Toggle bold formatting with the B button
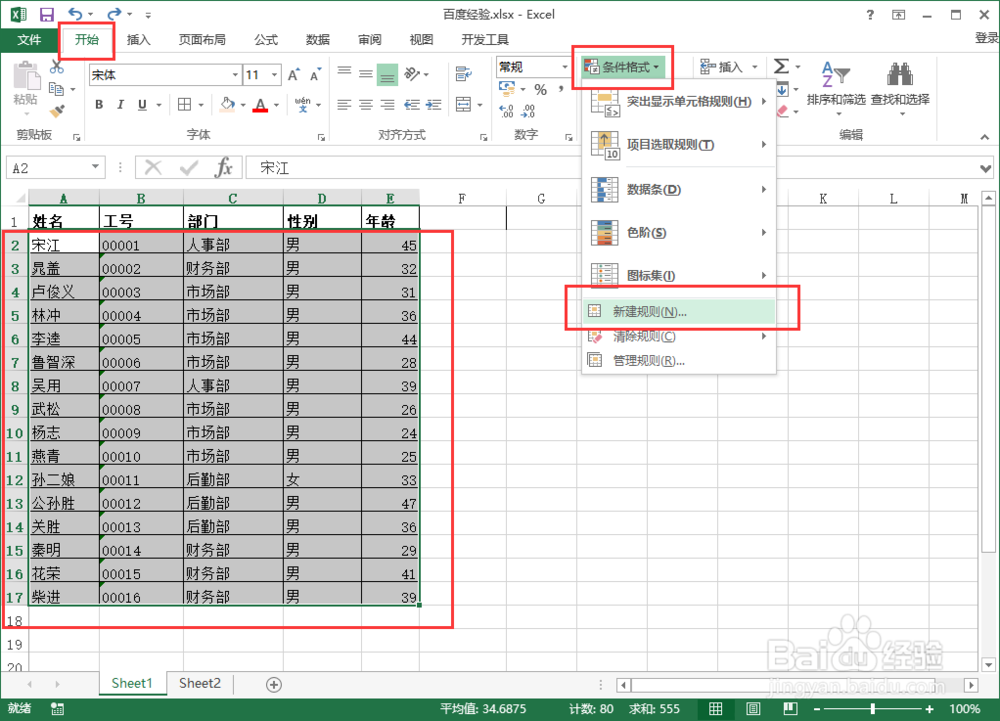The image size is (1000, 721). tap(98, 105)
